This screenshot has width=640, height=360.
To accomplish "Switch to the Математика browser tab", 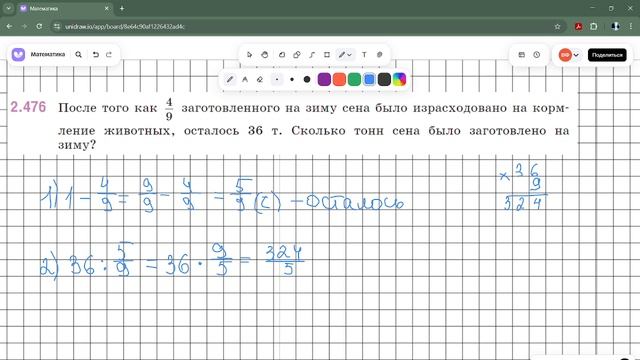I will coord(65,8).
